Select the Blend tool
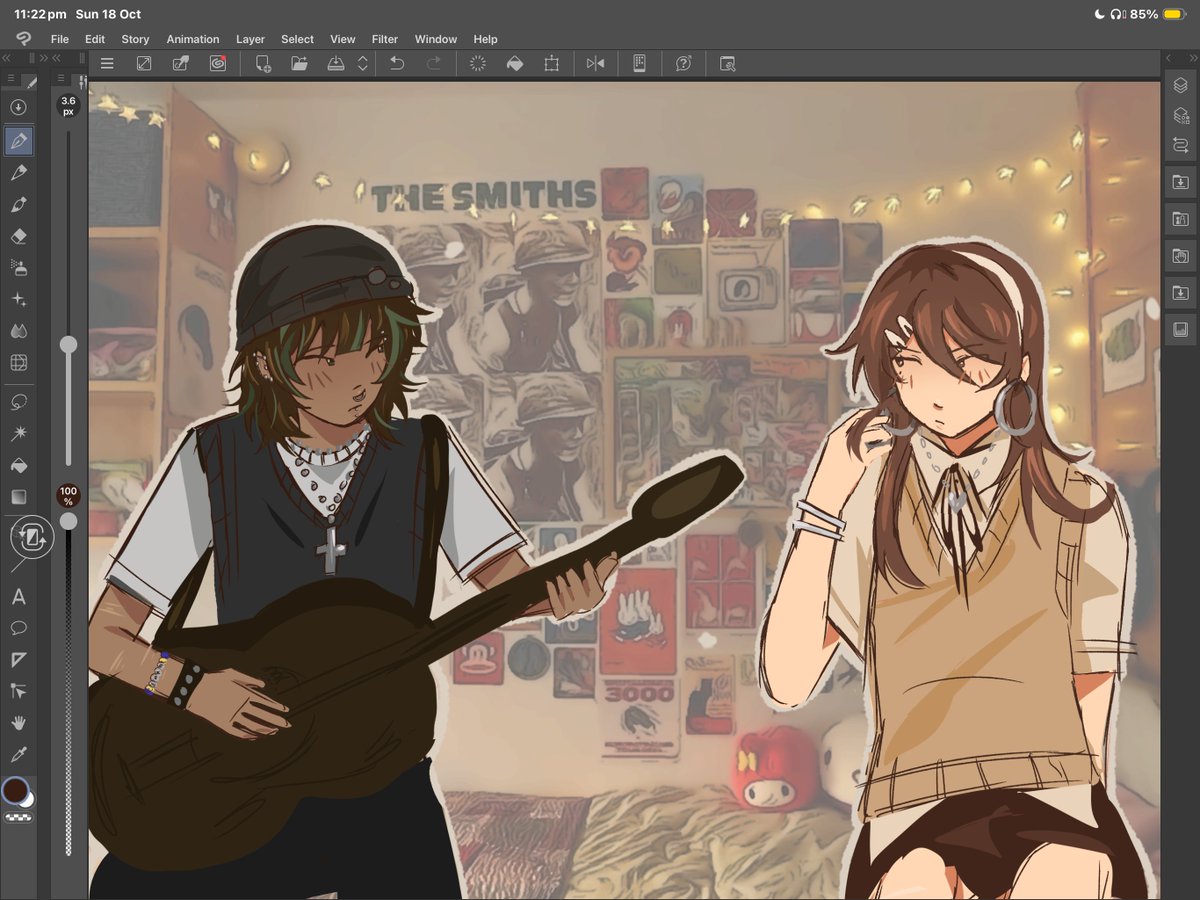The height and width of the screenshot is (900, 1200). coord(18,331)
